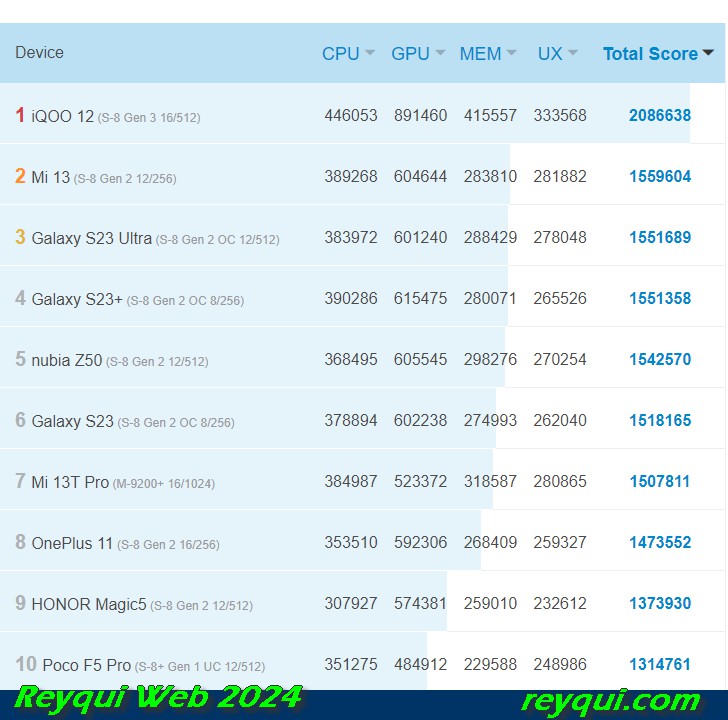Screen dimensions: 728x720
Task: Click Mi 13 total score 1559604
Action: [660, 176]
